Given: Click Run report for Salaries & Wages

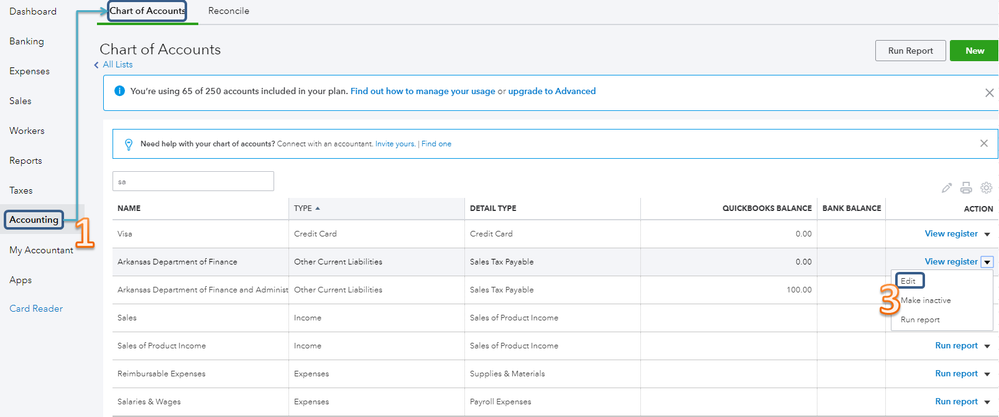Looking at the screenshot, I should click(x=956, y=402).
